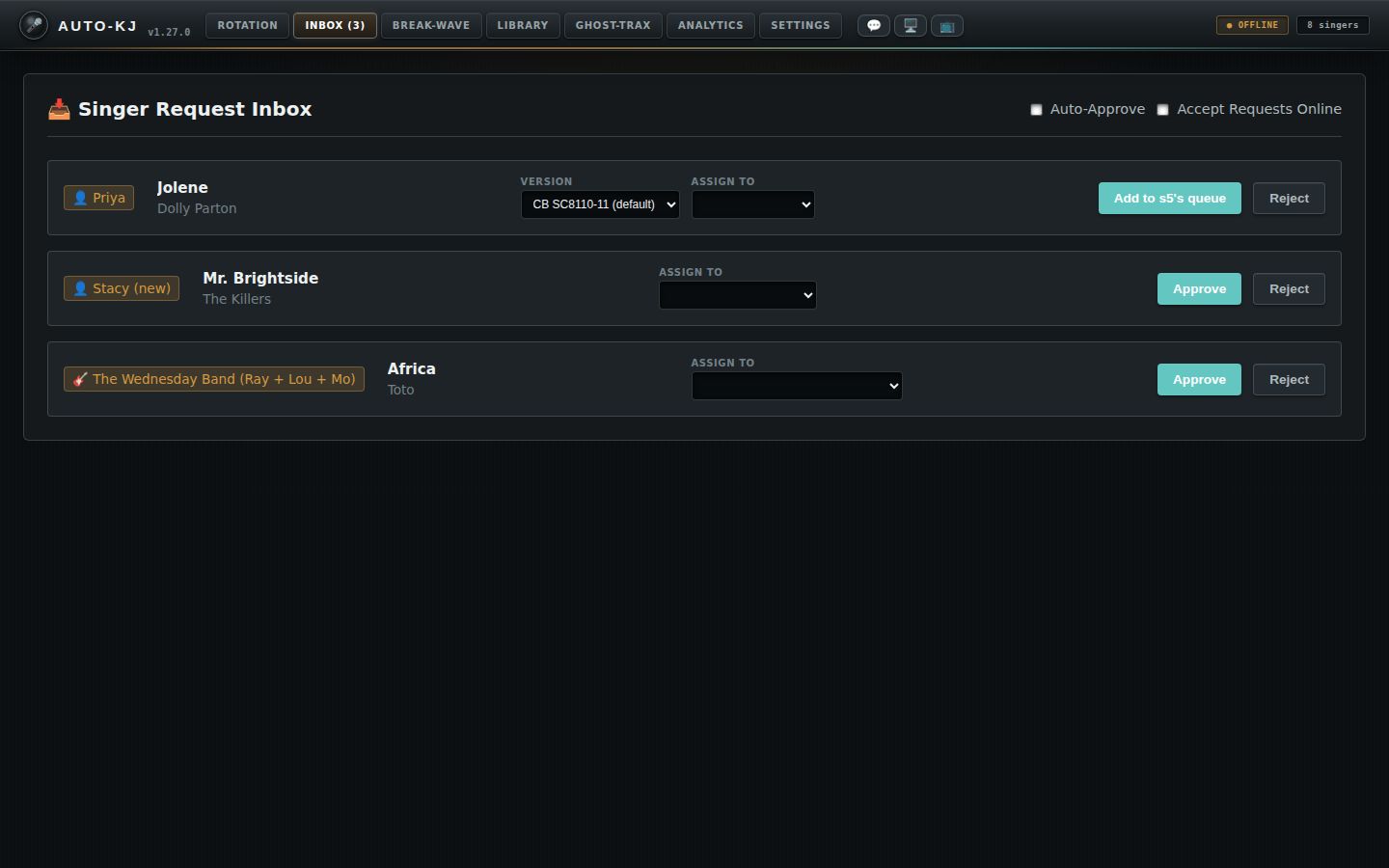The image size is (1389, 868).
Task: Click the desktop monitor icon button
Action: pos(911,26)
